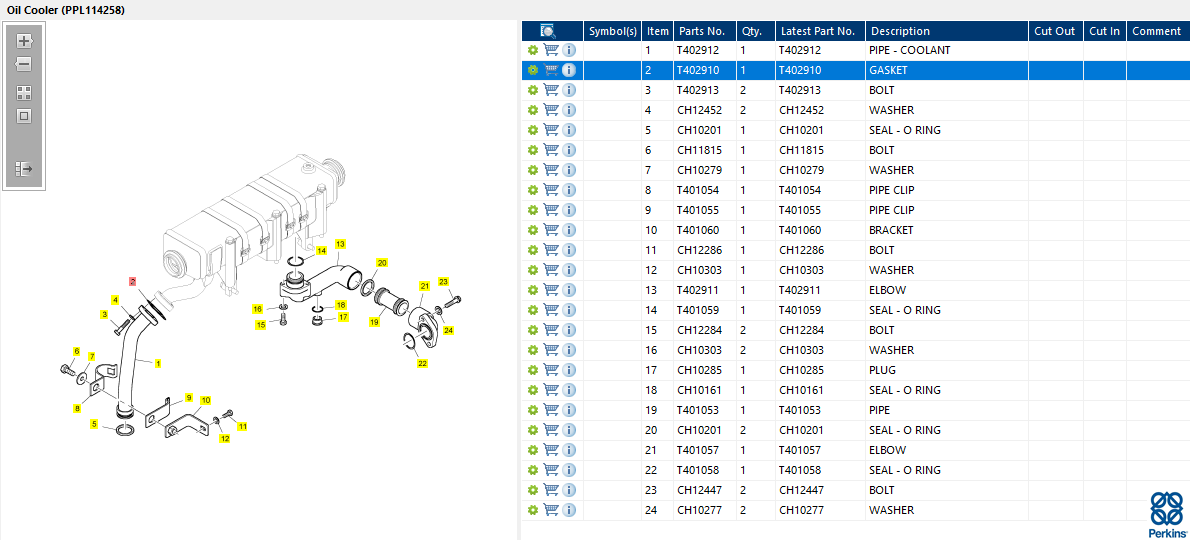1190x540 pixels.
Task: Add CH12447 BOLT to cart
Action: pyautogui.click(x=551, y=490)
